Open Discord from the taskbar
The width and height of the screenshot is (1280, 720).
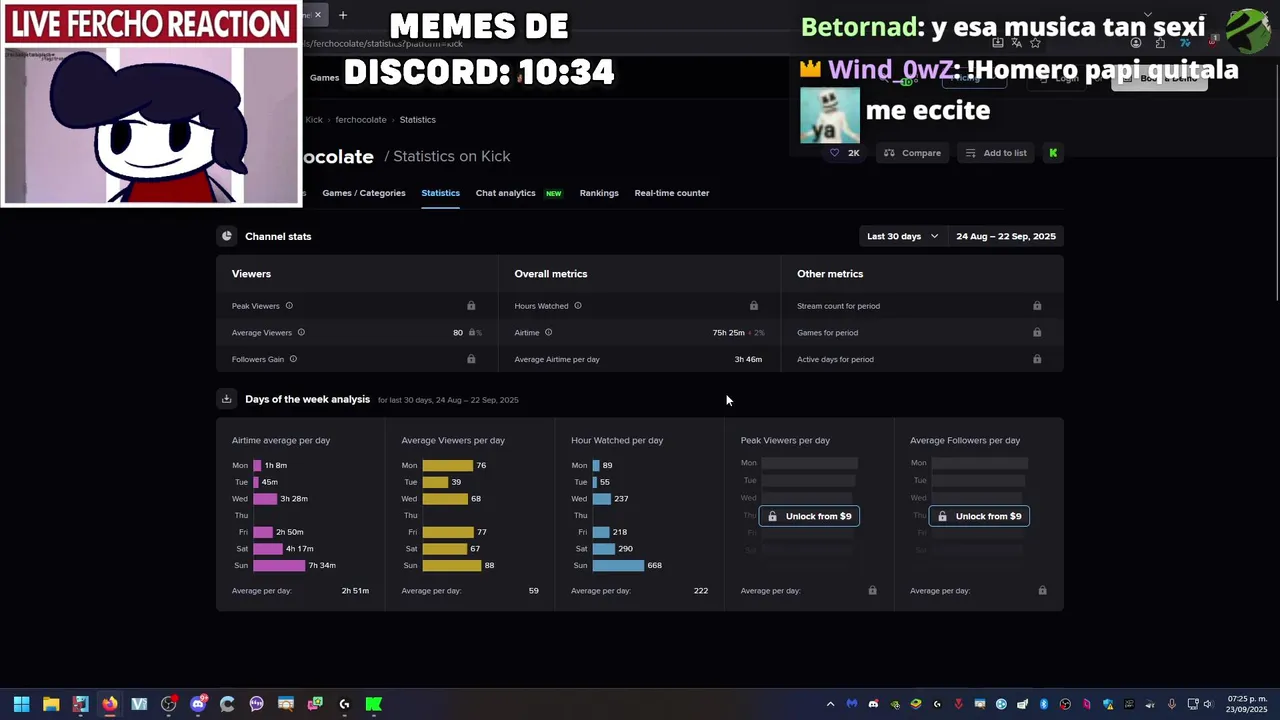(x=198, y=704)
